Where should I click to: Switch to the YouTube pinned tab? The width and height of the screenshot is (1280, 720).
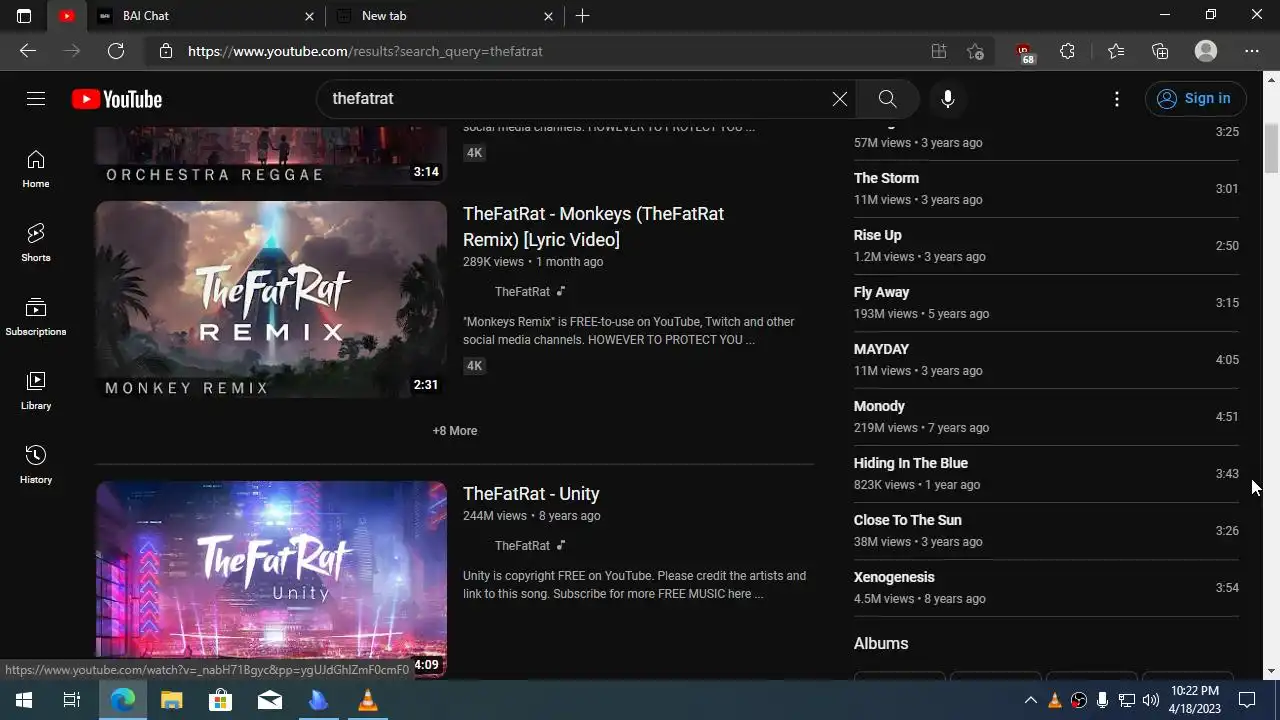[x=66, y=16]
